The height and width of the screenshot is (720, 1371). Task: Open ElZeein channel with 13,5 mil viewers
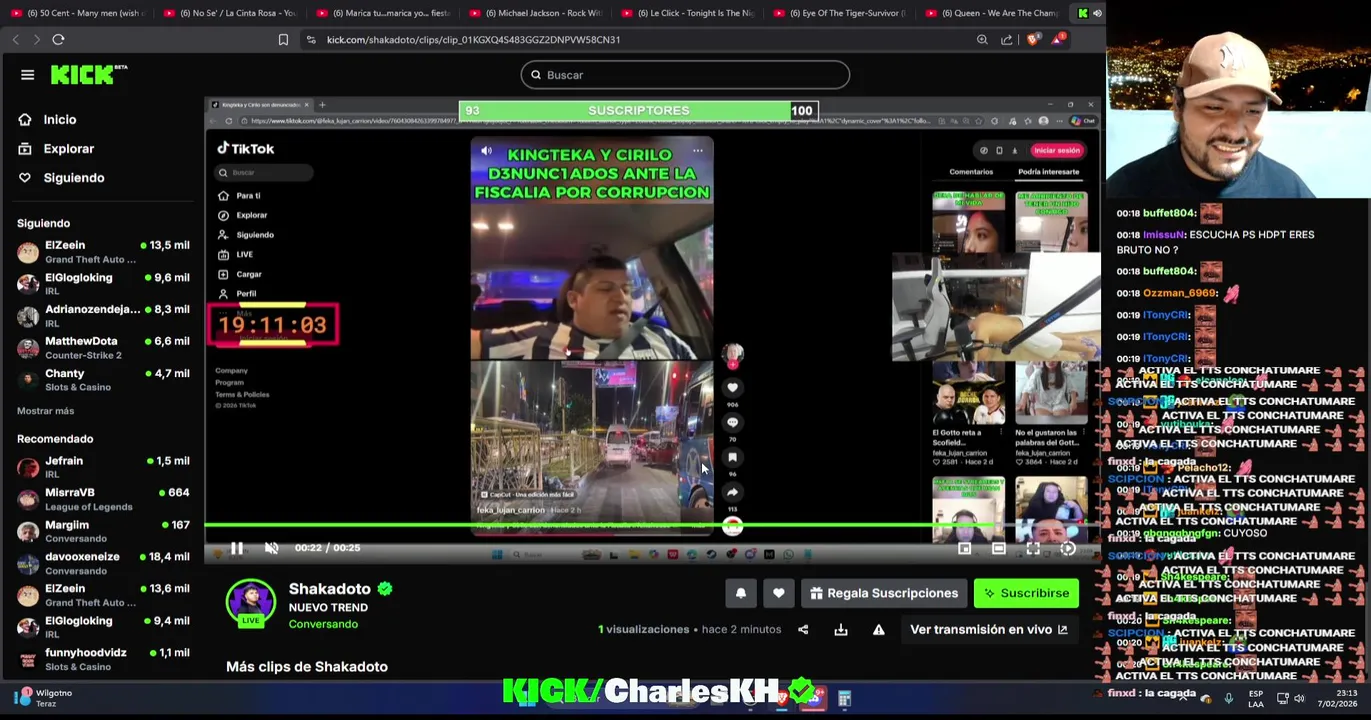103,252
